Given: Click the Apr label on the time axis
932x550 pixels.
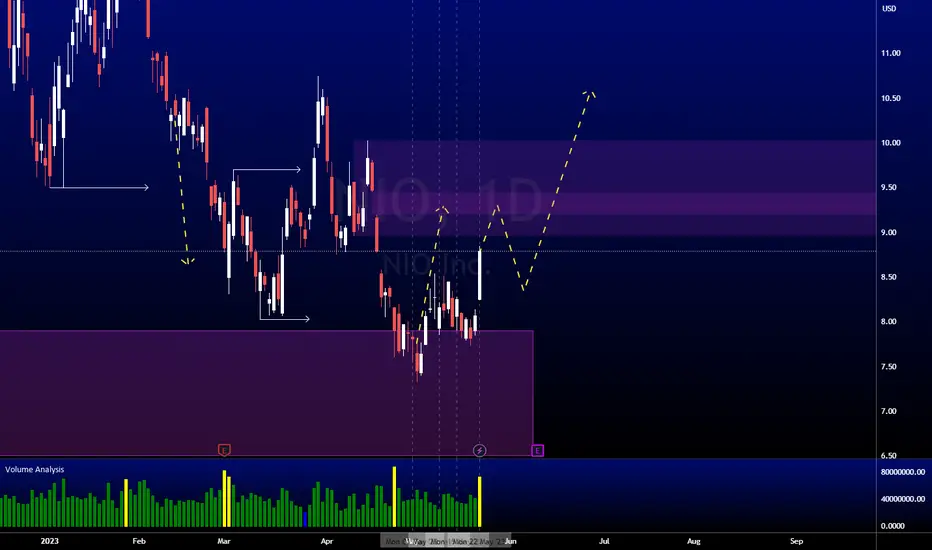Looking at the screenshot, I should click(327, 541).
